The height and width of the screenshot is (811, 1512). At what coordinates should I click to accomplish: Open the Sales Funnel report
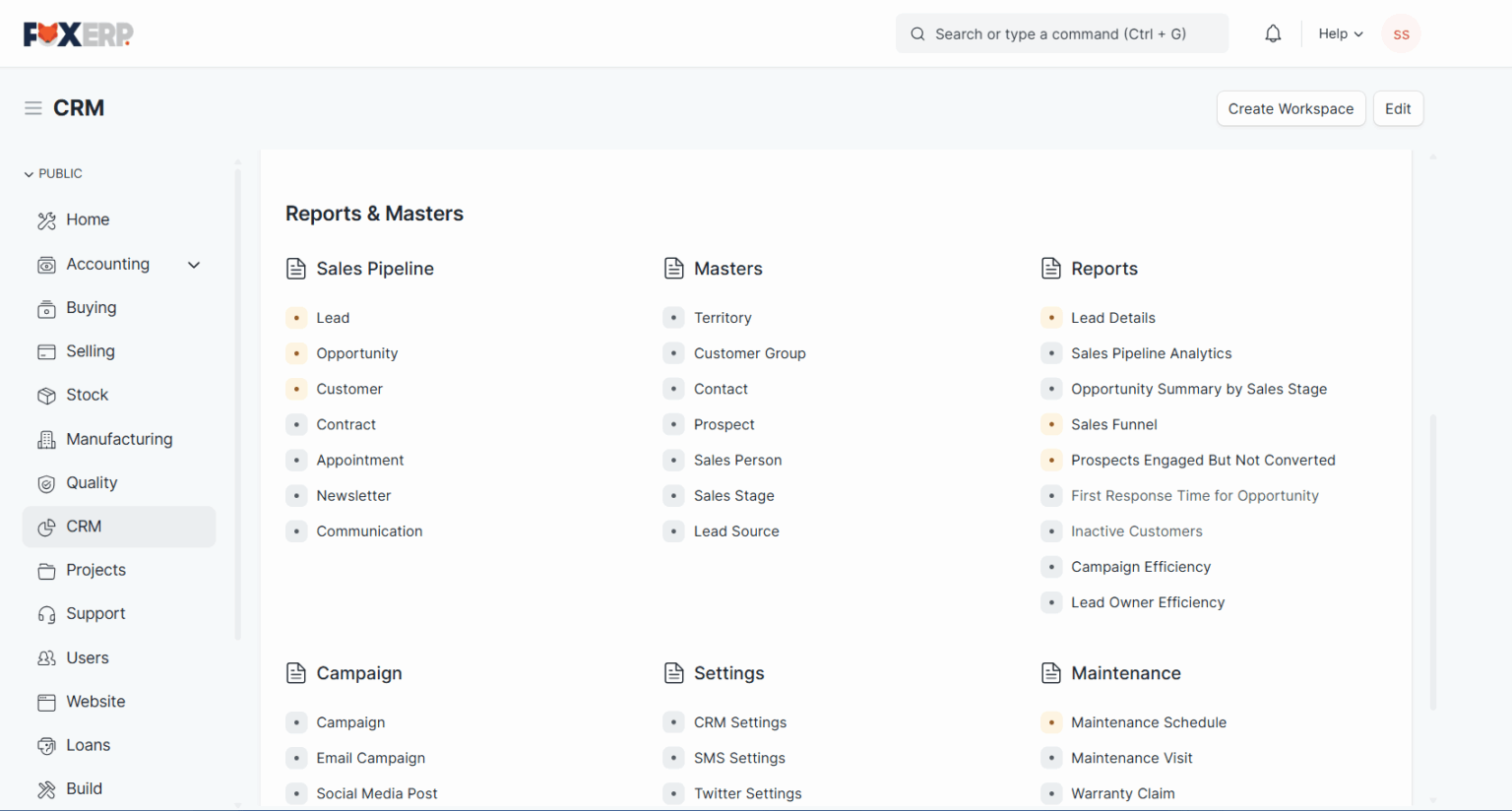coord(1113,424)
